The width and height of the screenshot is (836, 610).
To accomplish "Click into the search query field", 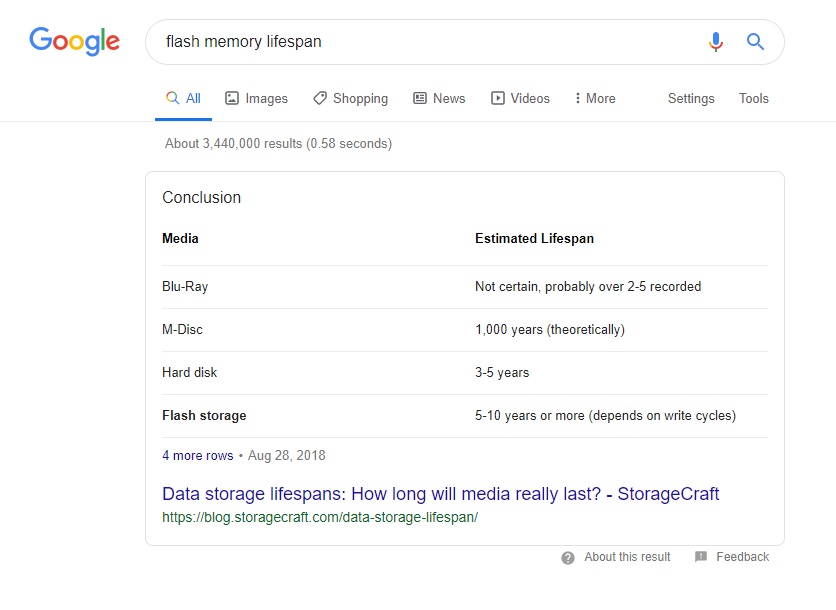I will coord(420,42).
